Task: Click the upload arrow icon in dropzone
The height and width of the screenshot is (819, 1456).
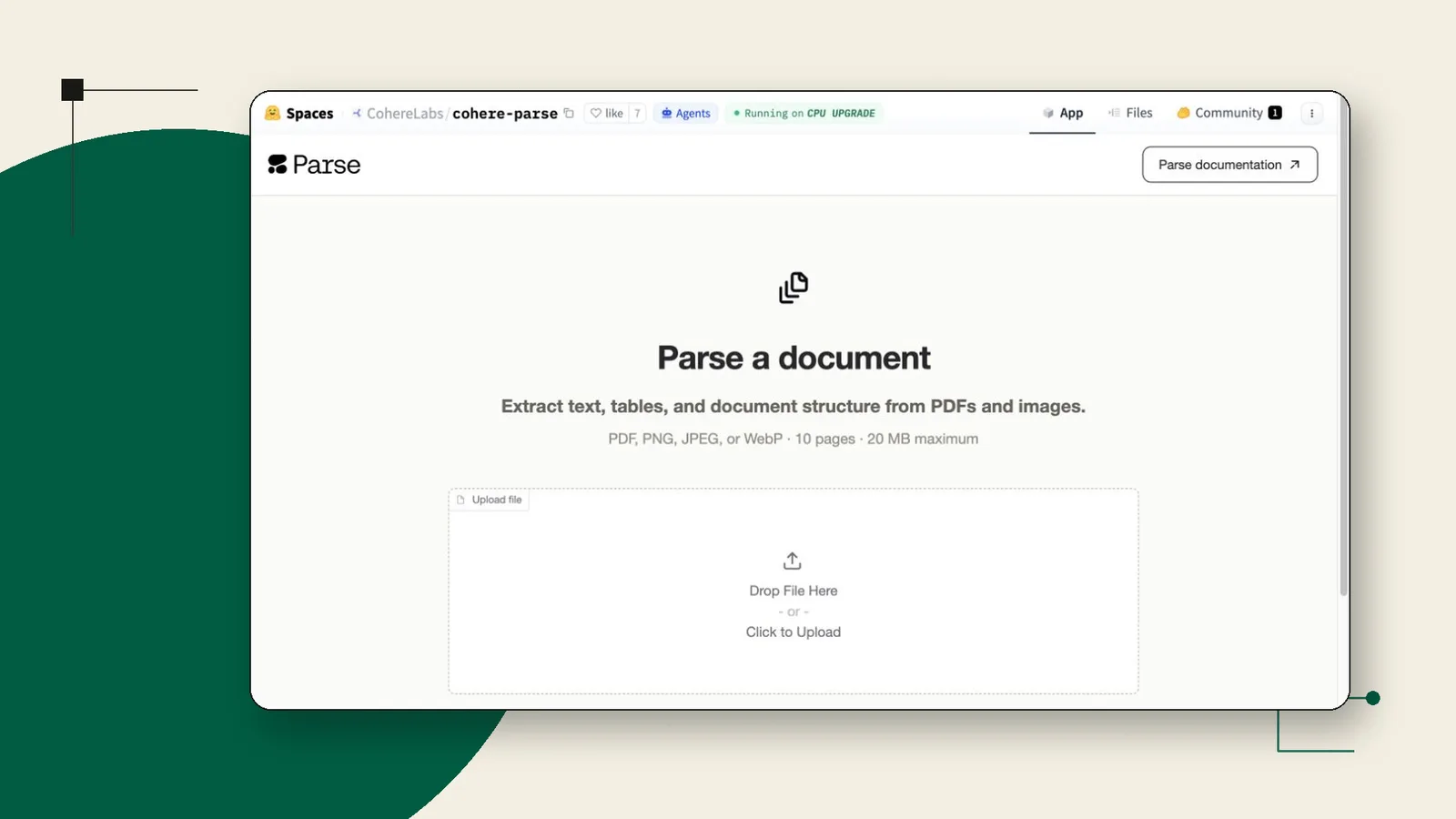Action: (x=793, y=561)
